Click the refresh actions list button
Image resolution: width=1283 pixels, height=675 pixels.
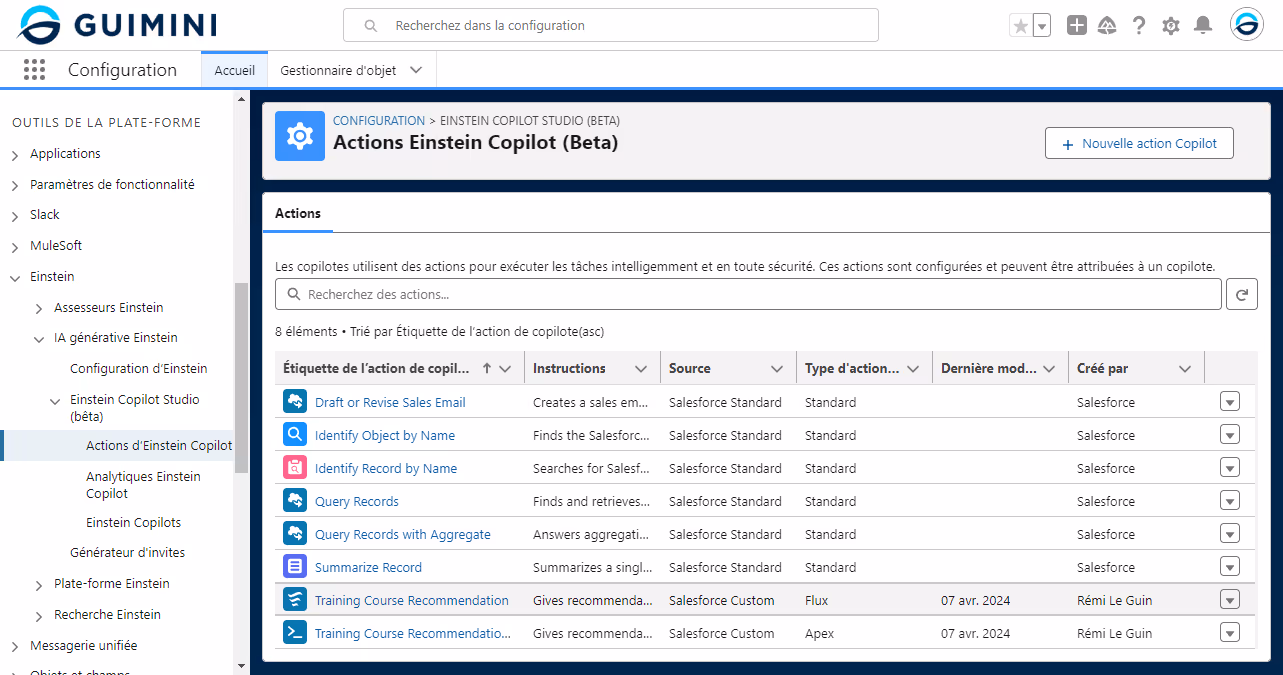(1241, 295)
